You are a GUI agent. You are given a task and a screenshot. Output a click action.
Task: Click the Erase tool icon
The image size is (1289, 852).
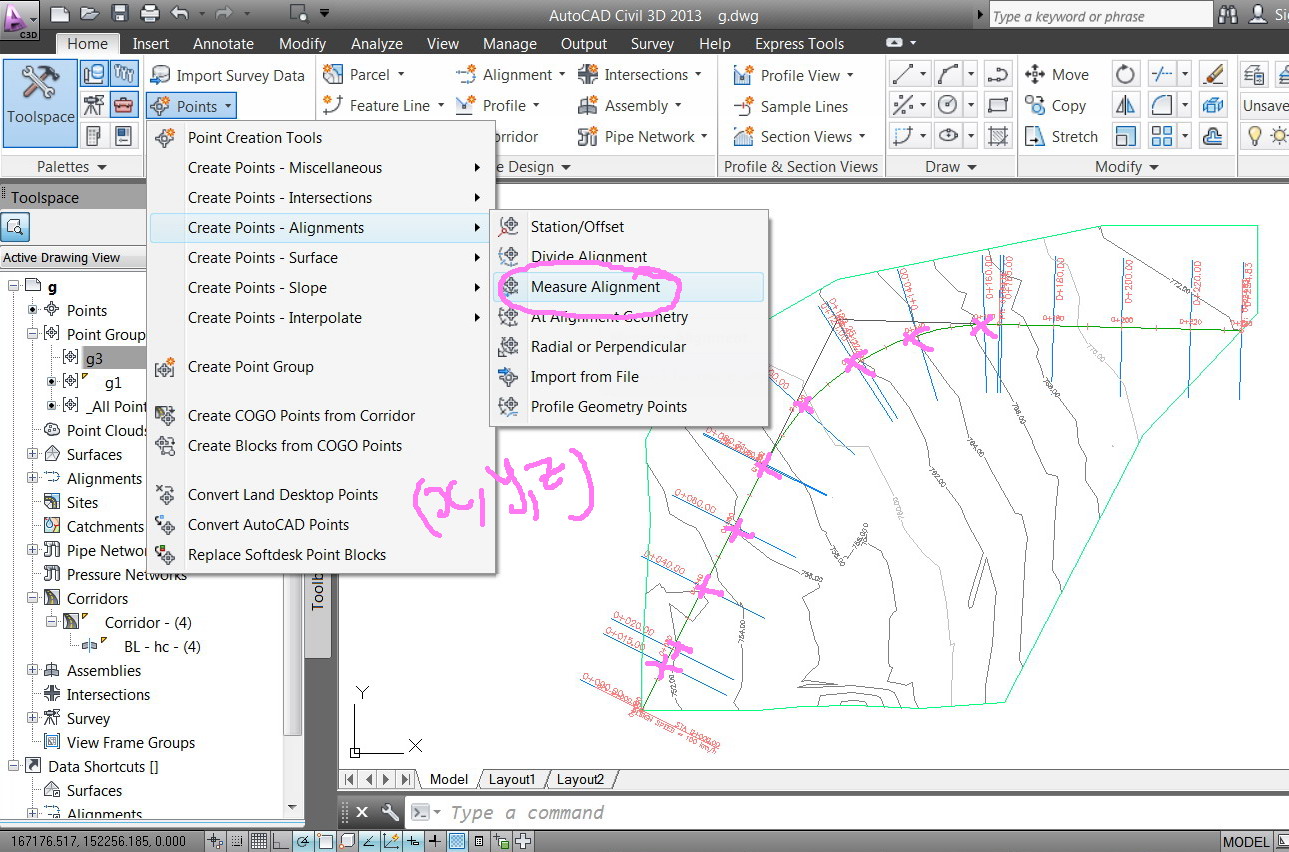1212,75
